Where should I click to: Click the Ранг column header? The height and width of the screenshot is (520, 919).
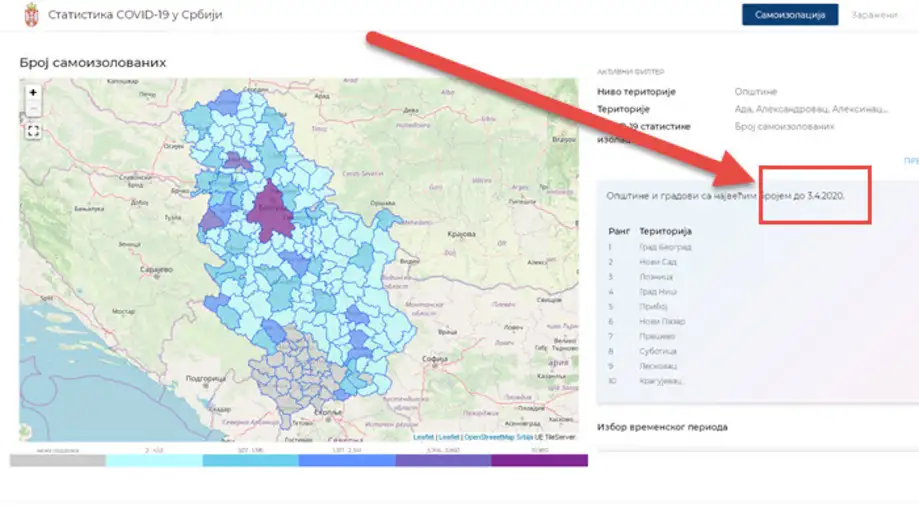(x=619, y=231)
